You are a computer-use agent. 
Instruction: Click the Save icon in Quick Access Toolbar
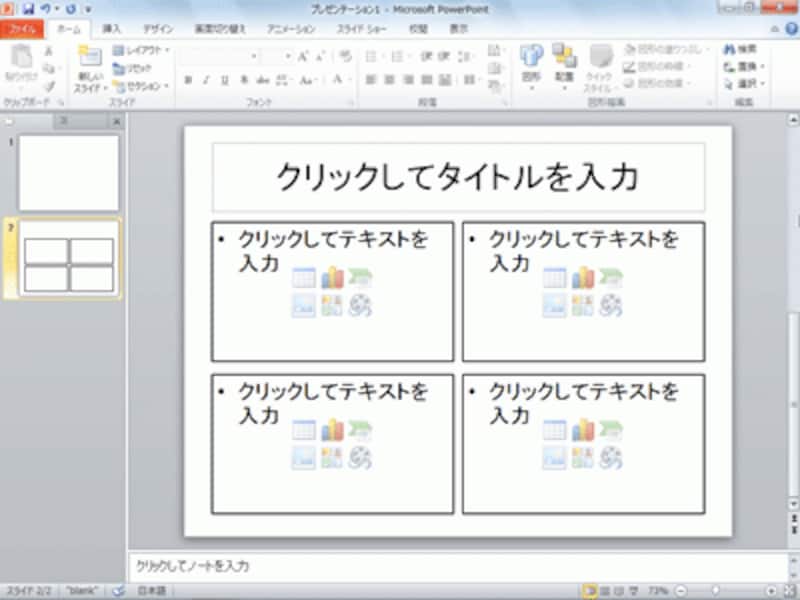pos(29,9)
